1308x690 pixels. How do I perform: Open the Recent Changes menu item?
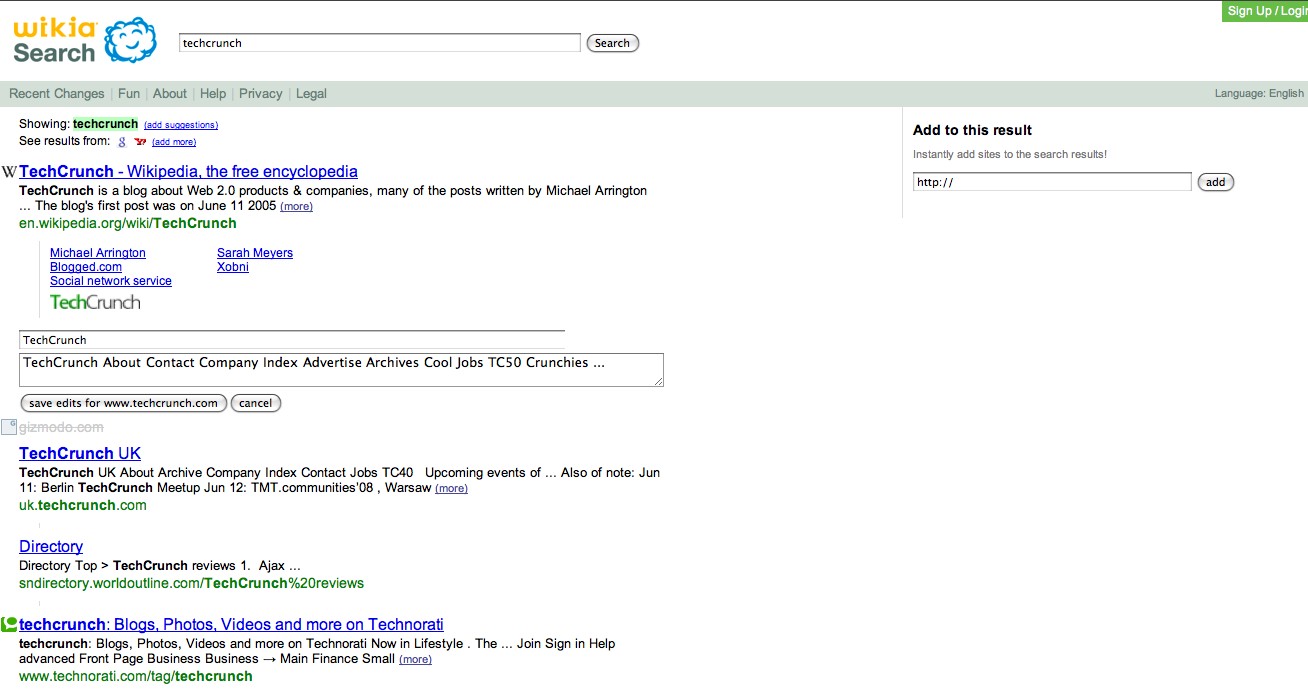[x=57, y=94]
